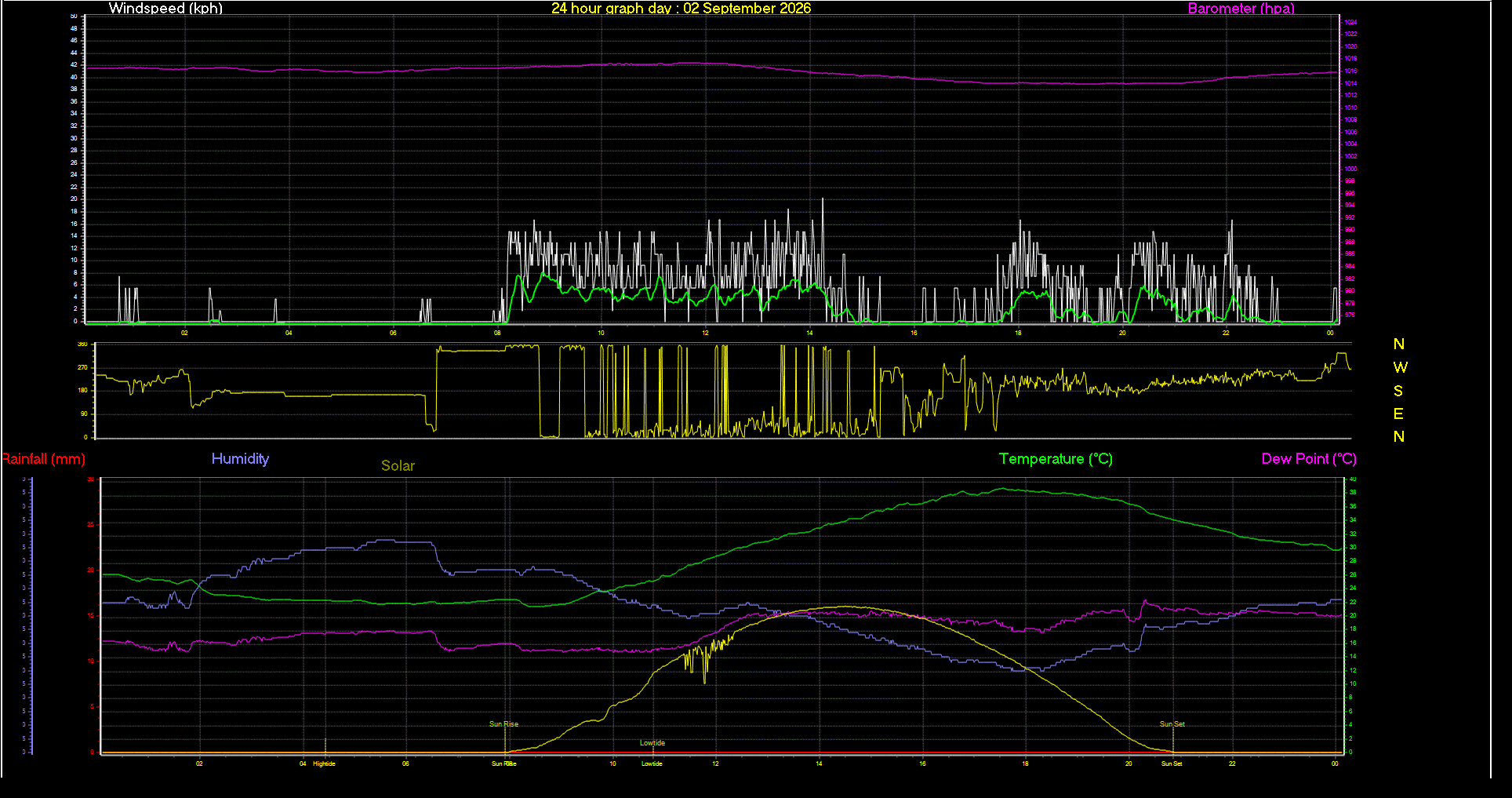Click the '30' tick on the windspeed axis

[x=75, y=138]
